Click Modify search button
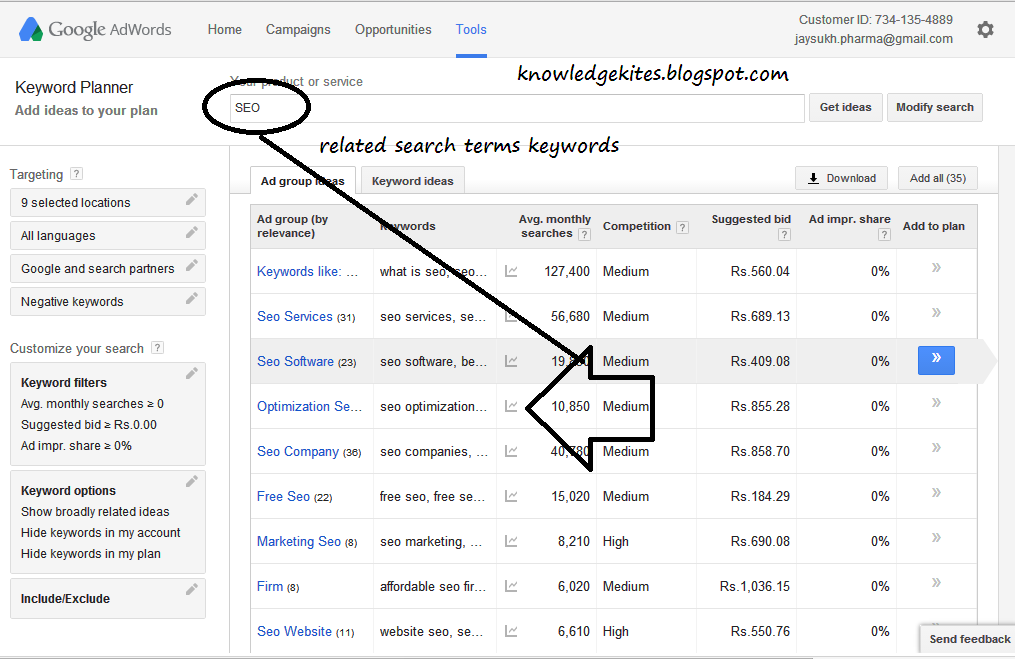The width and height of the screenshot is (1015, 659). [935, 107]
